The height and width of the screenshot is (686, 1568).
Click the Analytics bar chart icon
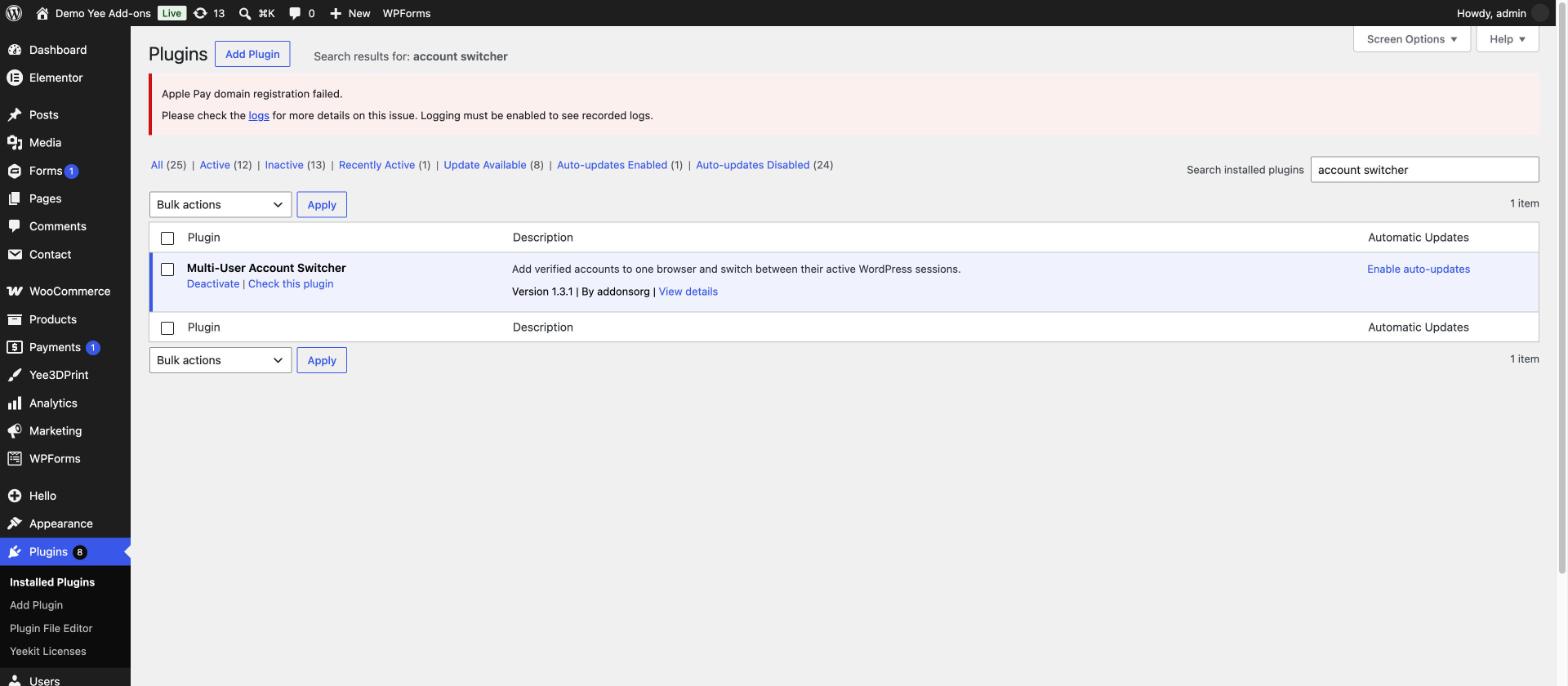click(x=14, y=404)
